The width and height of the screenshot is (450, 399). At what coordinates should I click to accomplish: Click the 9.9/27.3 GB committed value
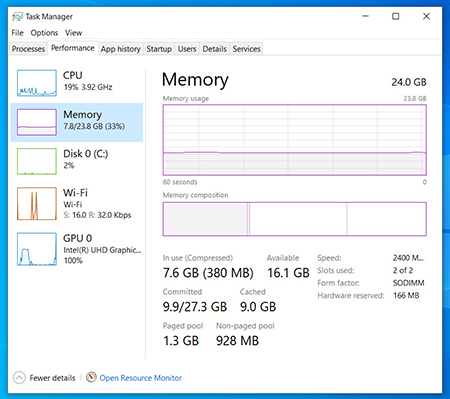[x=195, y=307]
